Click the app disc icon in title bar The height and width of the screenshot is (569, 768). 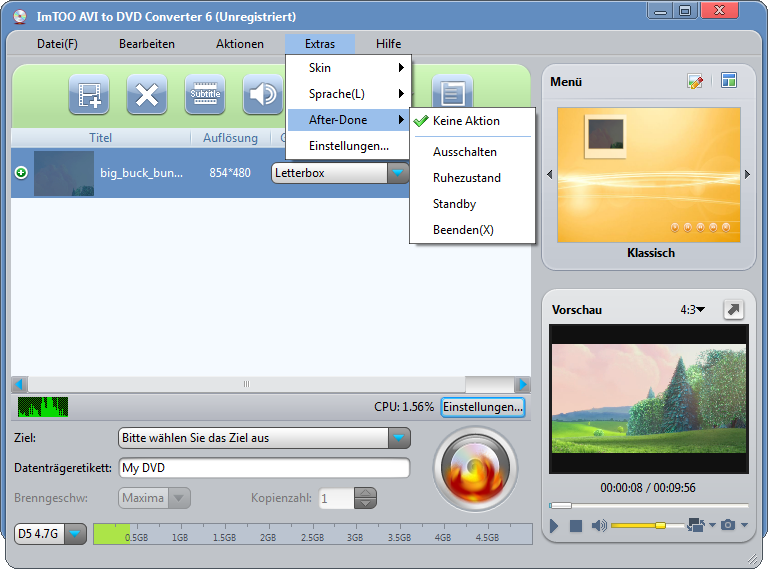pos(20,17)
